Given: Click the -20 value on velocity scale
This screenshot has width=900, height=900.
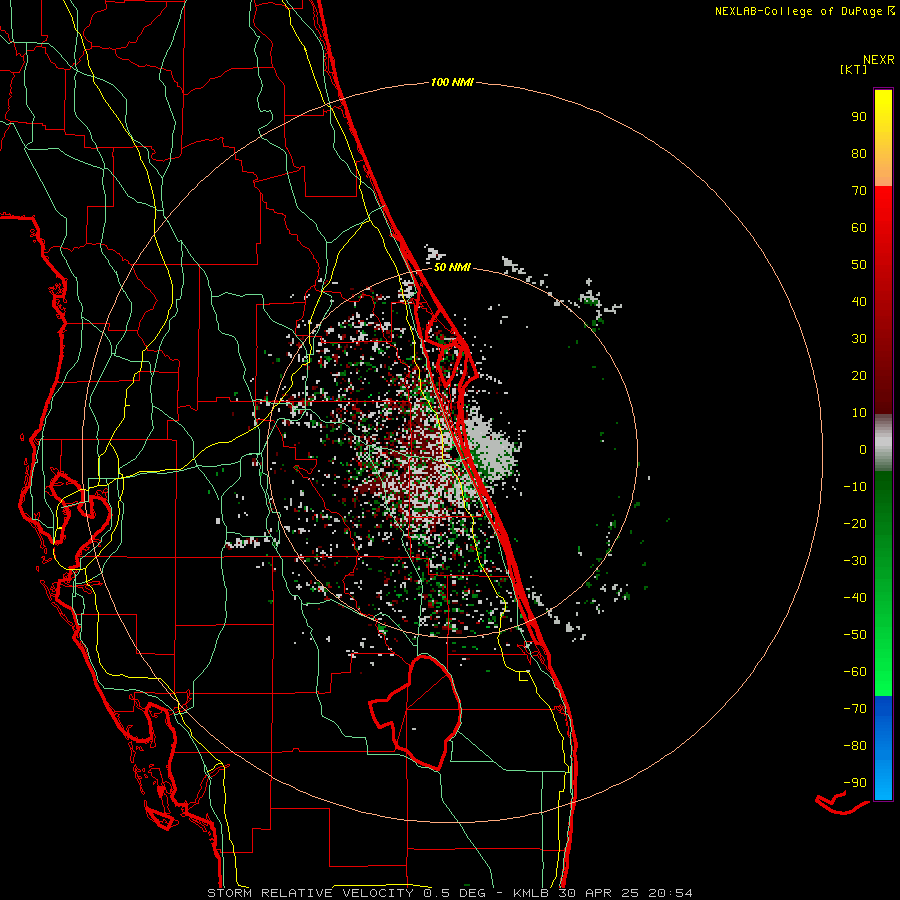Looking at the screenshot, I should click(x=855, y=523).
